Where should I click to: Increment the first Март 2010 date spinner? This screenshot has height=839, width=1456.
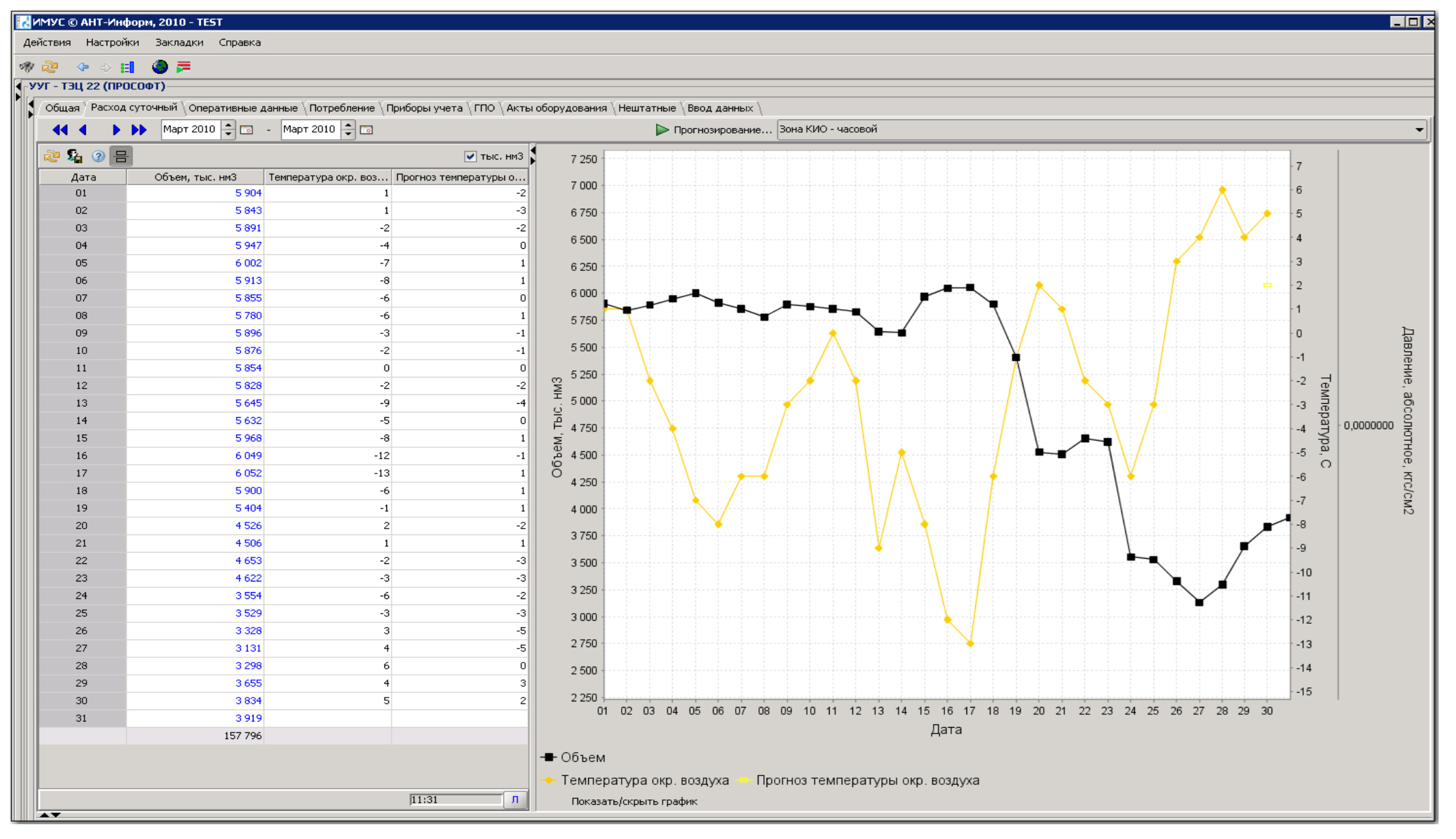tap(228, 125)
